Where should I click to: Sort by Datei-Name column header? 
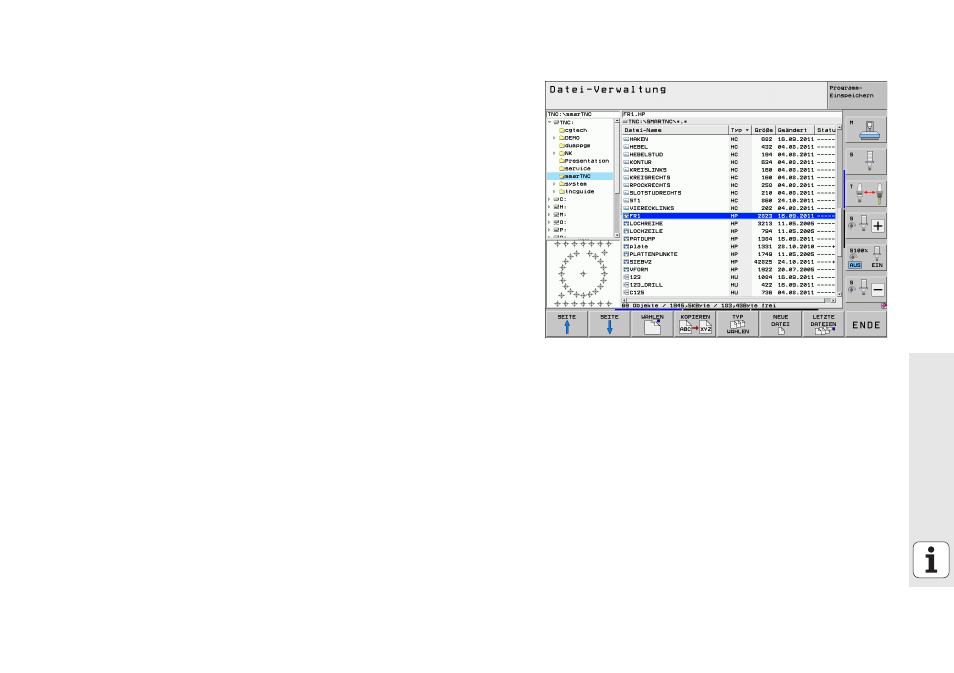point(675,130)
